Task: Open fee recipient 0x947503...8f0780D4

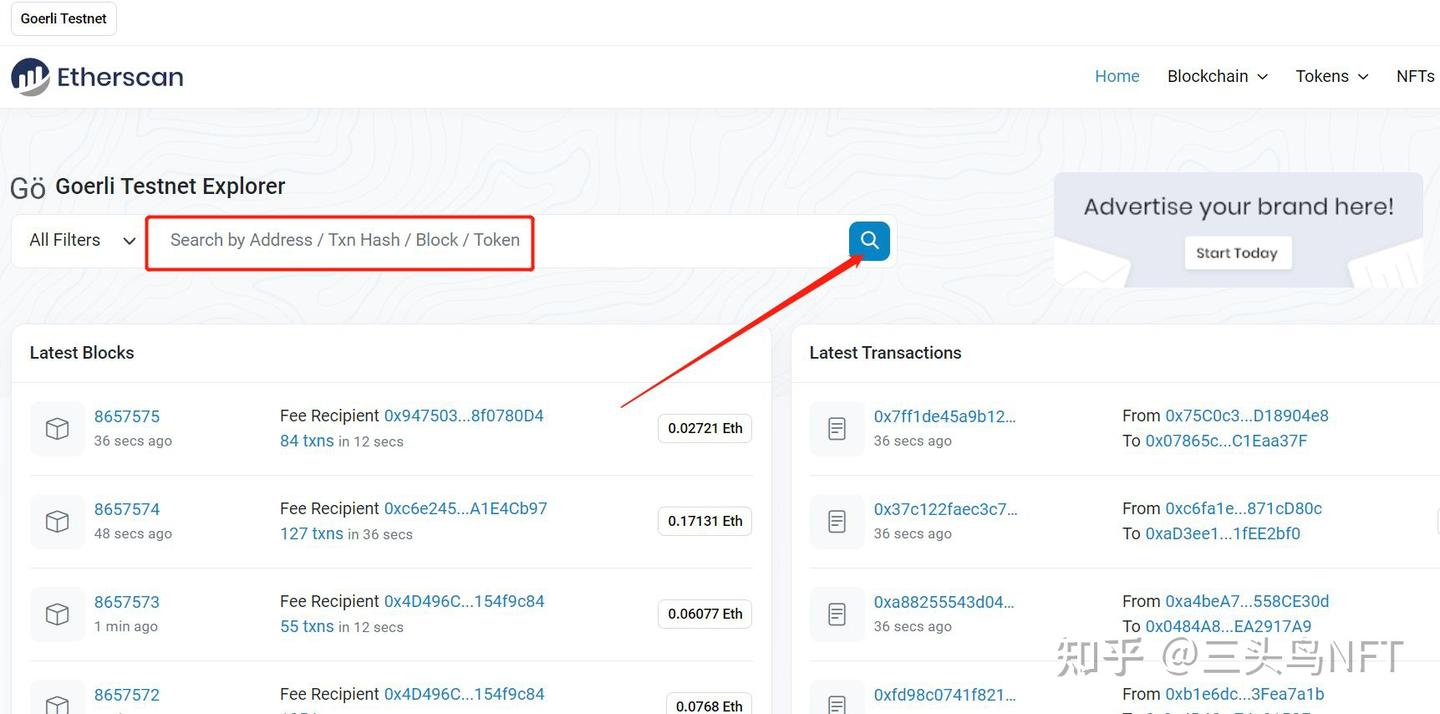Action: point(464,415)
